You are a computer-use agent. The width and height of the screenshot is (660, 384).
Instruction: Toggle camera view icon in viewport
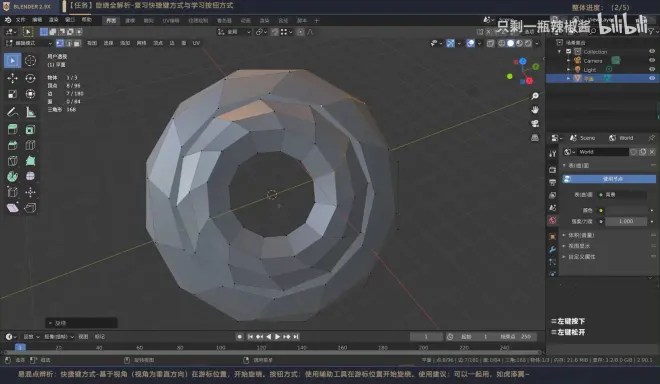coord(535,123)
